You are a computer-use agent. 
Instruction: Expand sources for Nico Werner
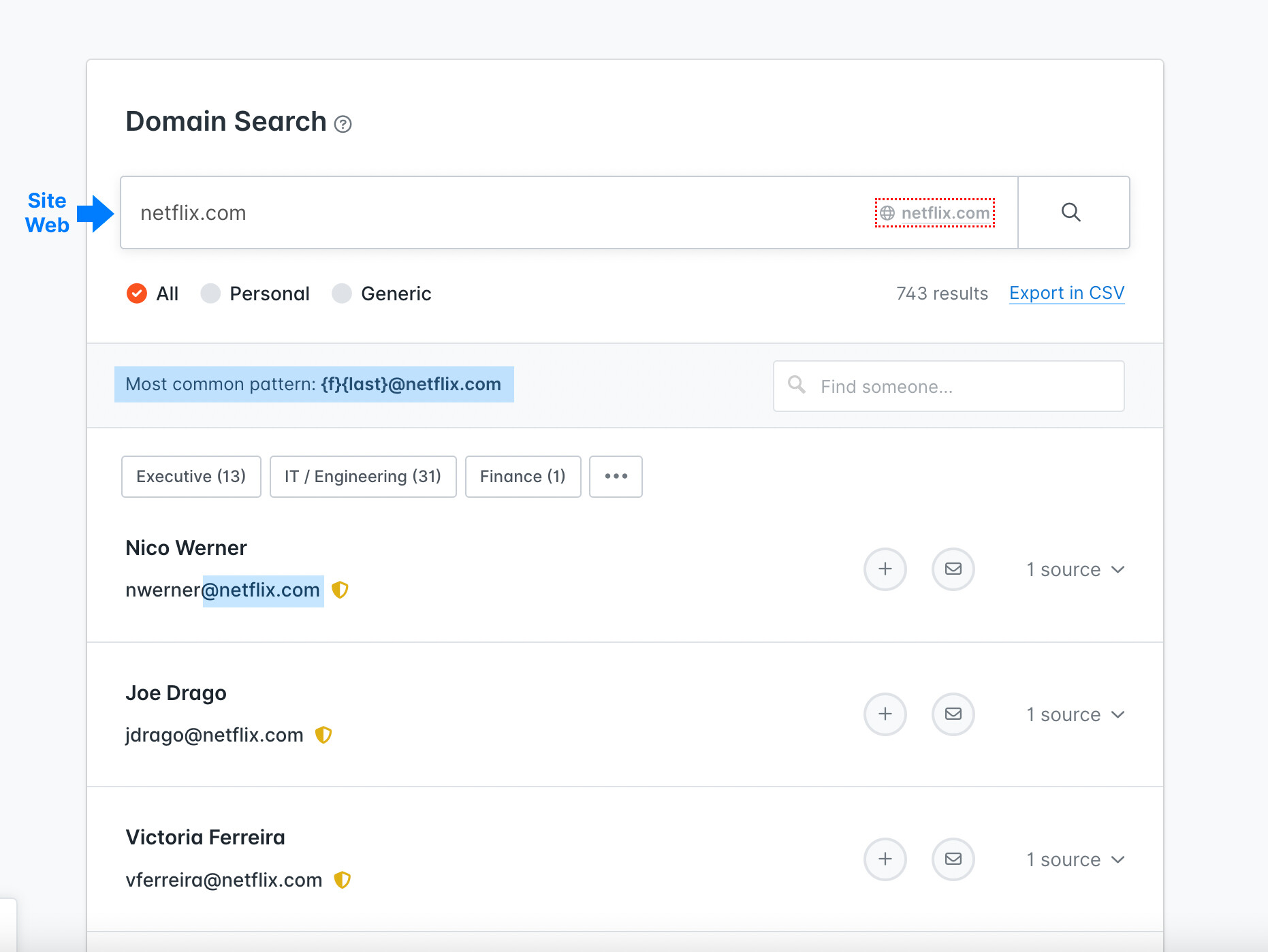tap(1075, 569)
